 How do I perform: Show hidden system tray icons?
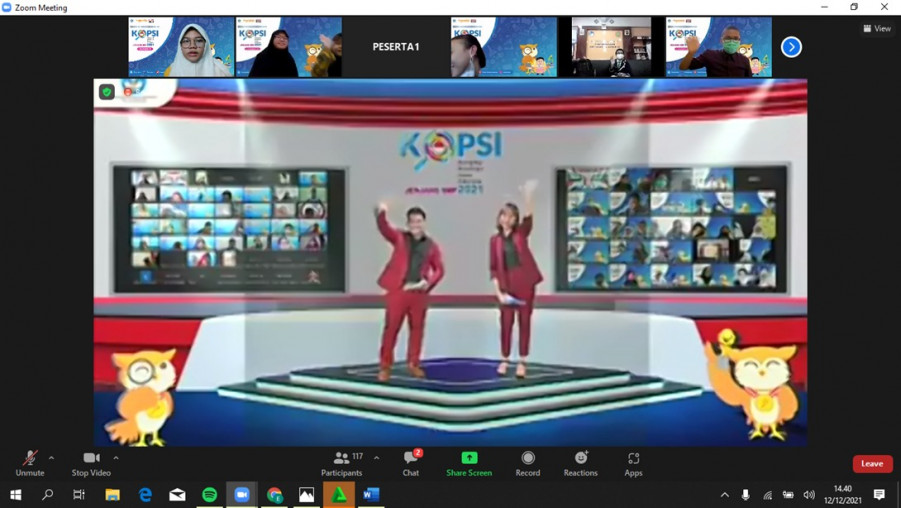click(x=725, y=495)
